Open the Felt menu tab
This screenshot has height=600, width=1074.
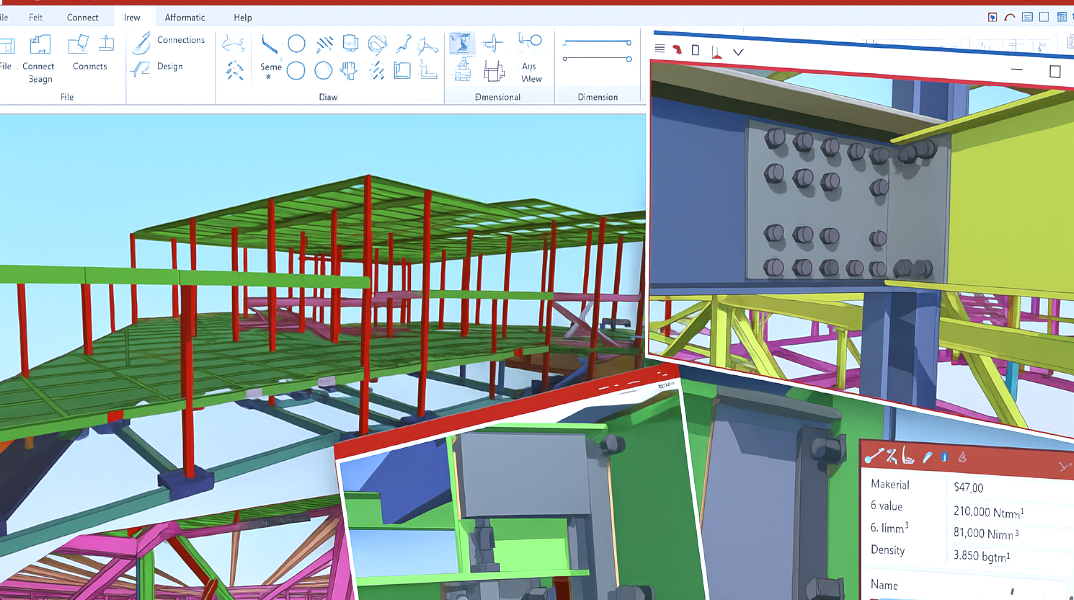[36, 17]
